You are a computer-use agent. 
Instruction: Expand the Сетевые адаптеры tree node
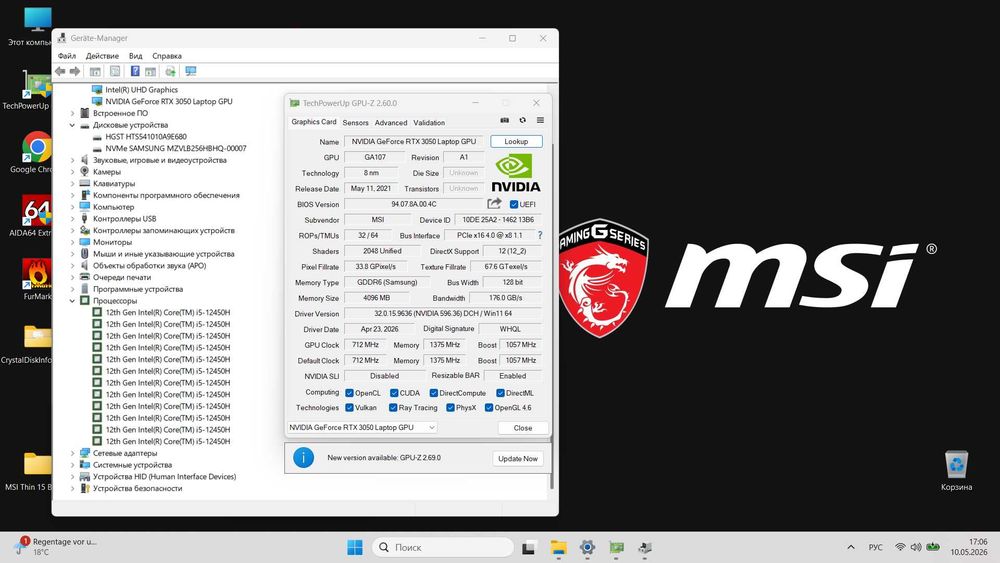72,453
